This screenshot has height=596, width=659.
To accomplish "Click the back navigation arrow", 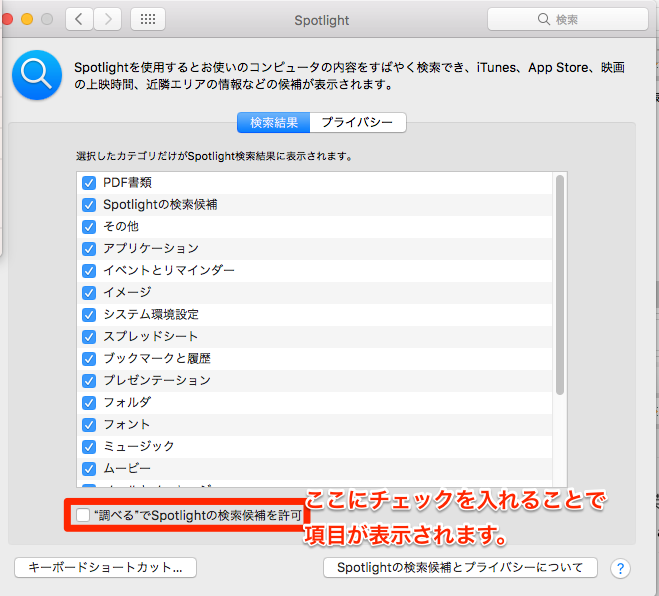I will [x=79, y=19].
